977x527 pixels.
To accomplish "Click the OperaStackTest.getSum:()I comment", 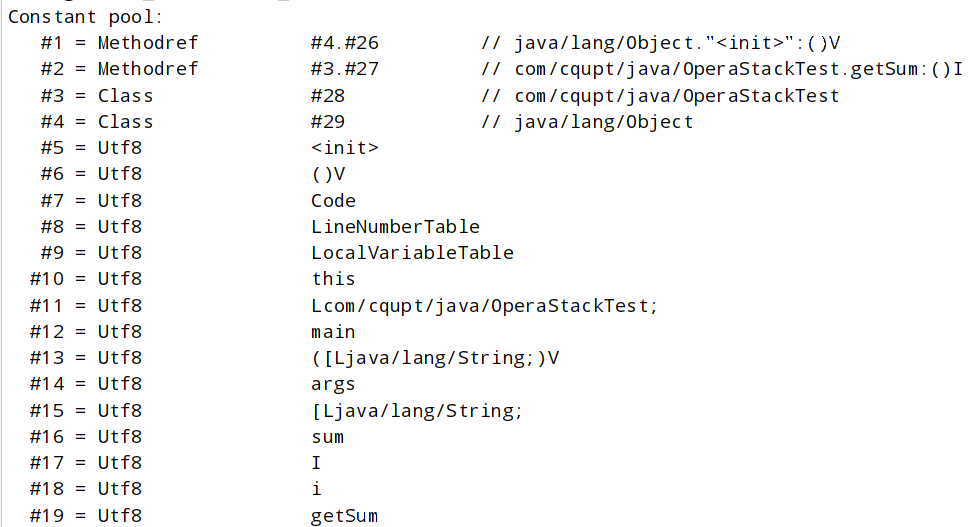I will [x=722, y=69].
